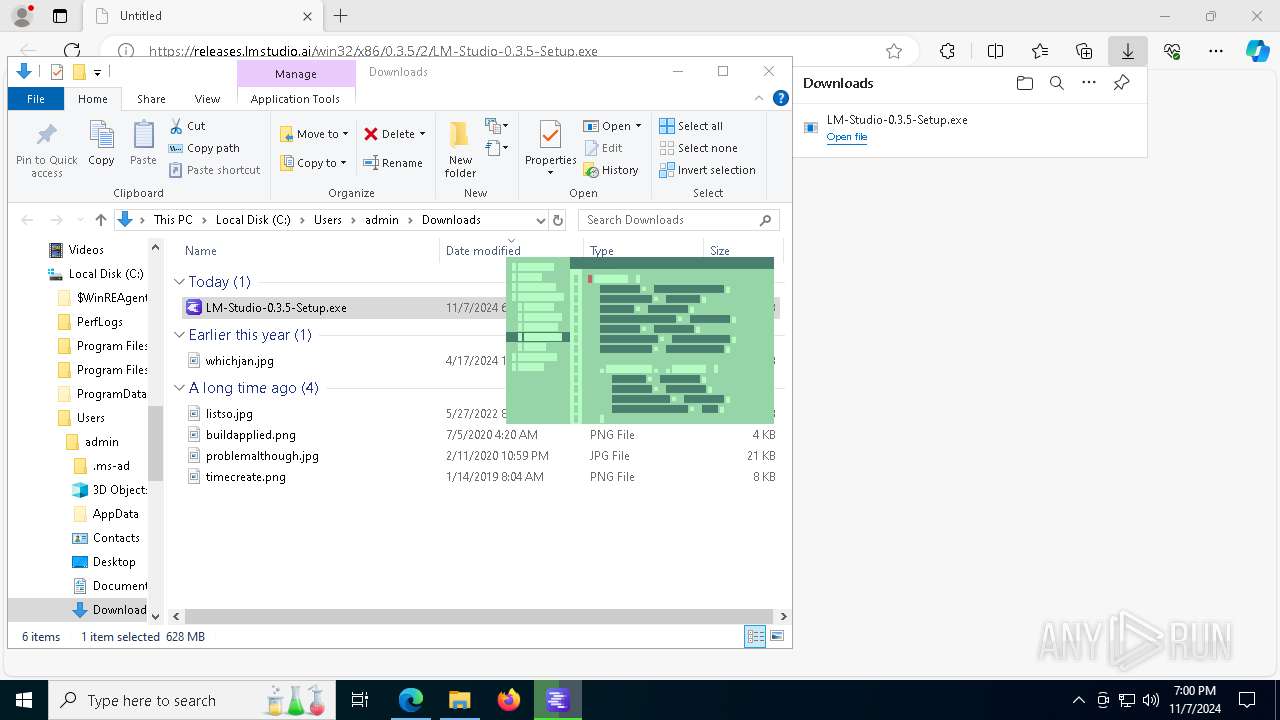Image resolution: width=1280 pixels, height=720 pixels.
Task: Click Invert selection in the ribbon
Action: [707, 170]
